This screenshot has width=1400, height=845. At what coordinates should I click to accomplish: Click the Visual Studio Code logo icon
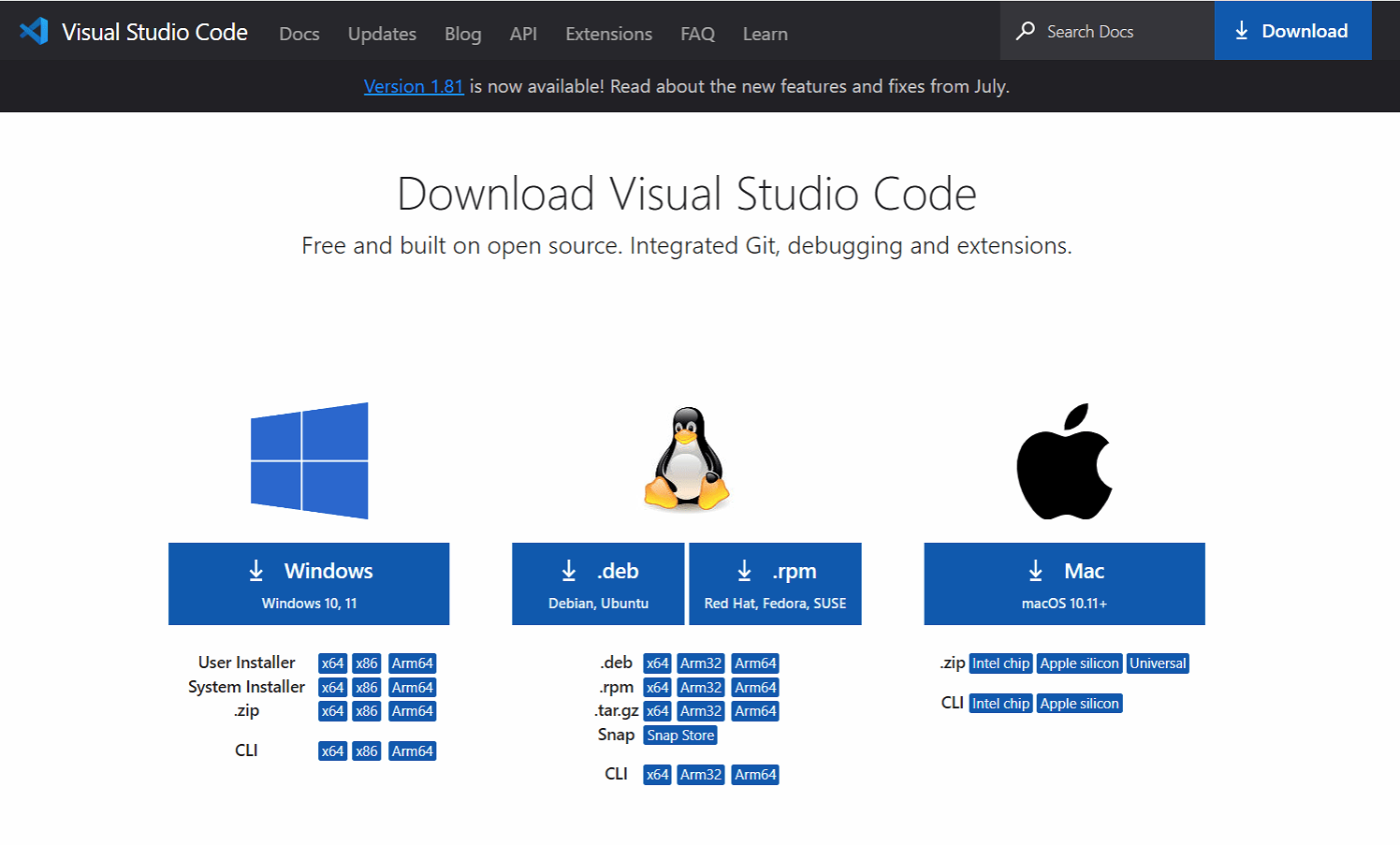click(x=34, y=32)
